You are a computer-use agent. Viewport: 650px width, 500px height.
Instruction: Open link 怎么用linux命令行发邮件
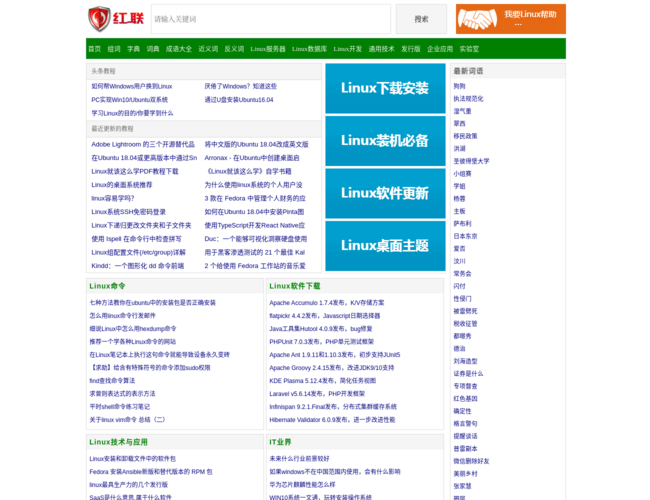point(123,316)
